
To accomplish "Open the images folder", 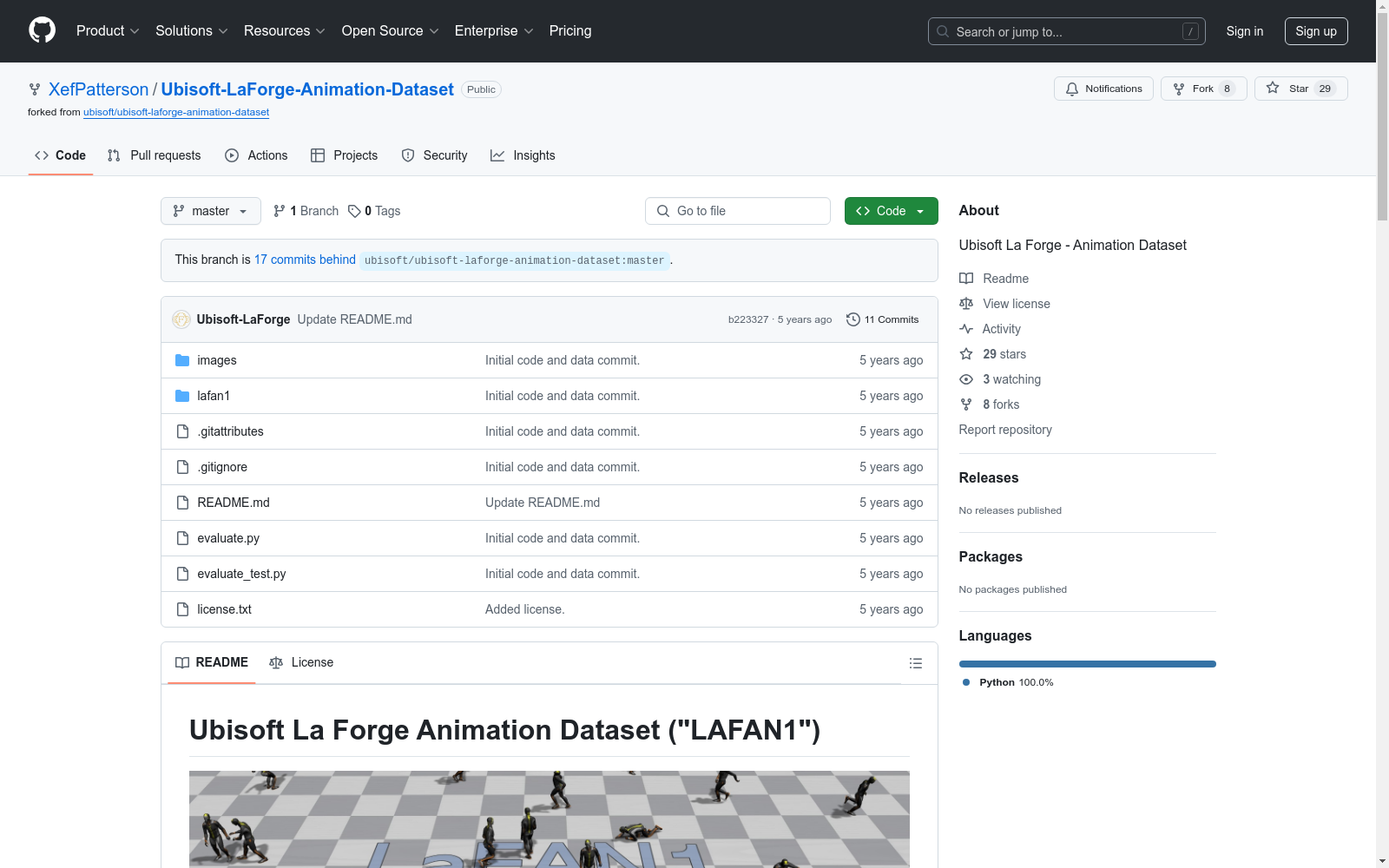I will click(x=217, y=360).
